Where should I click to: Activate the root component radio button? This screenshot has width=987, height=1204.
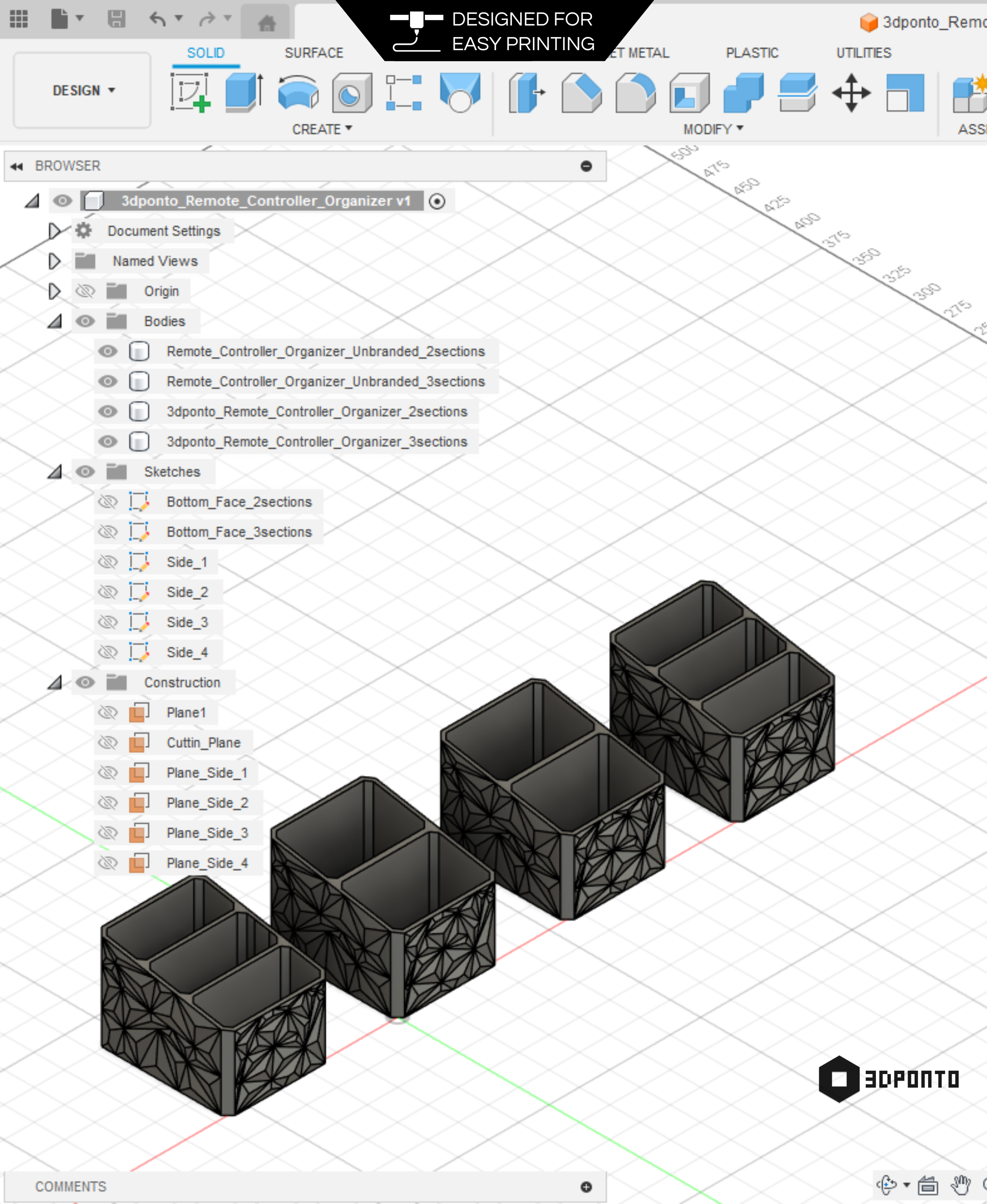(437, 201)
